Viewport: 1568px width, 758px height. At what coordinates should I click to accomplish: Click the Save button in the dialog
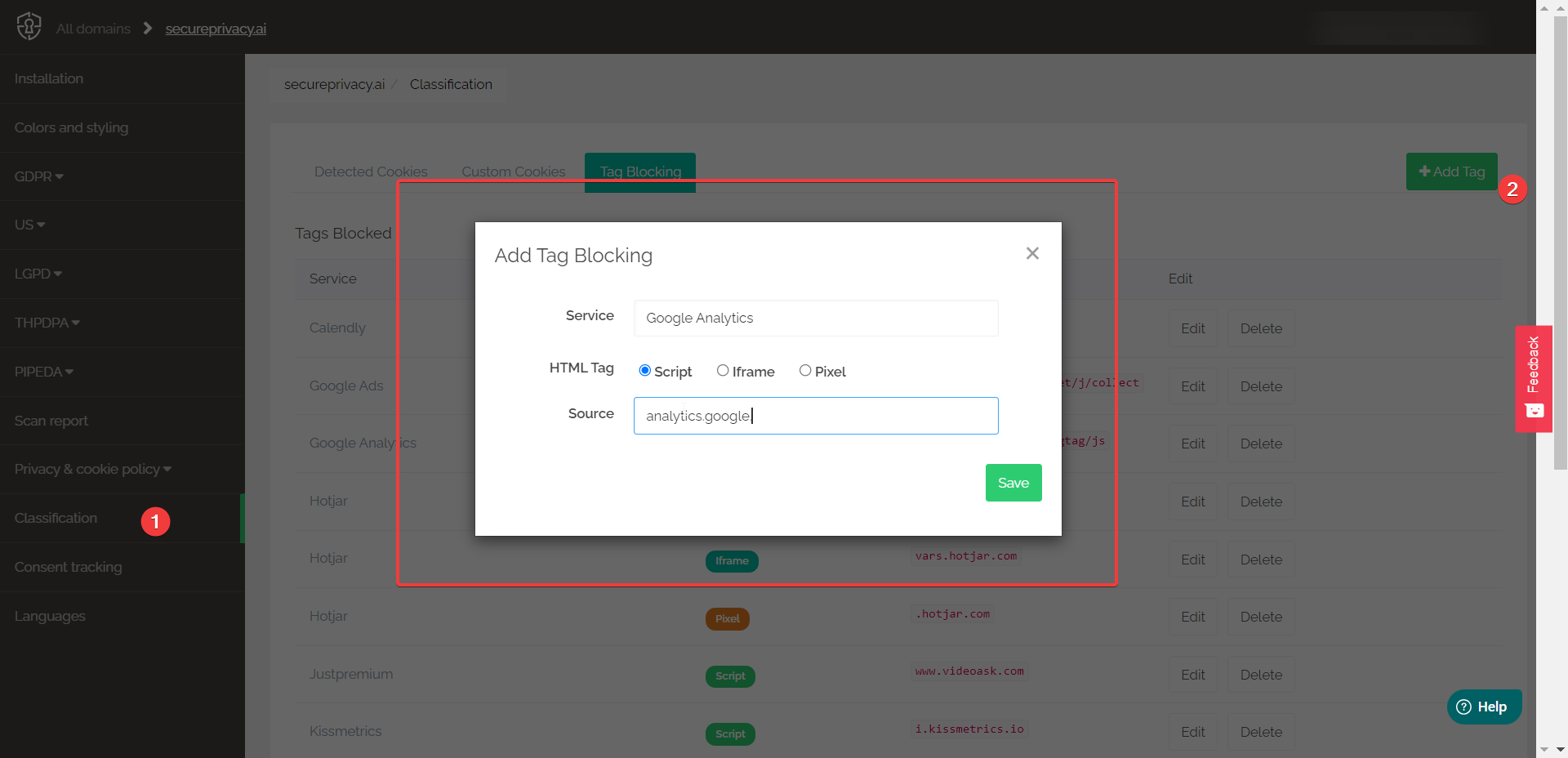pos(1013,482)
